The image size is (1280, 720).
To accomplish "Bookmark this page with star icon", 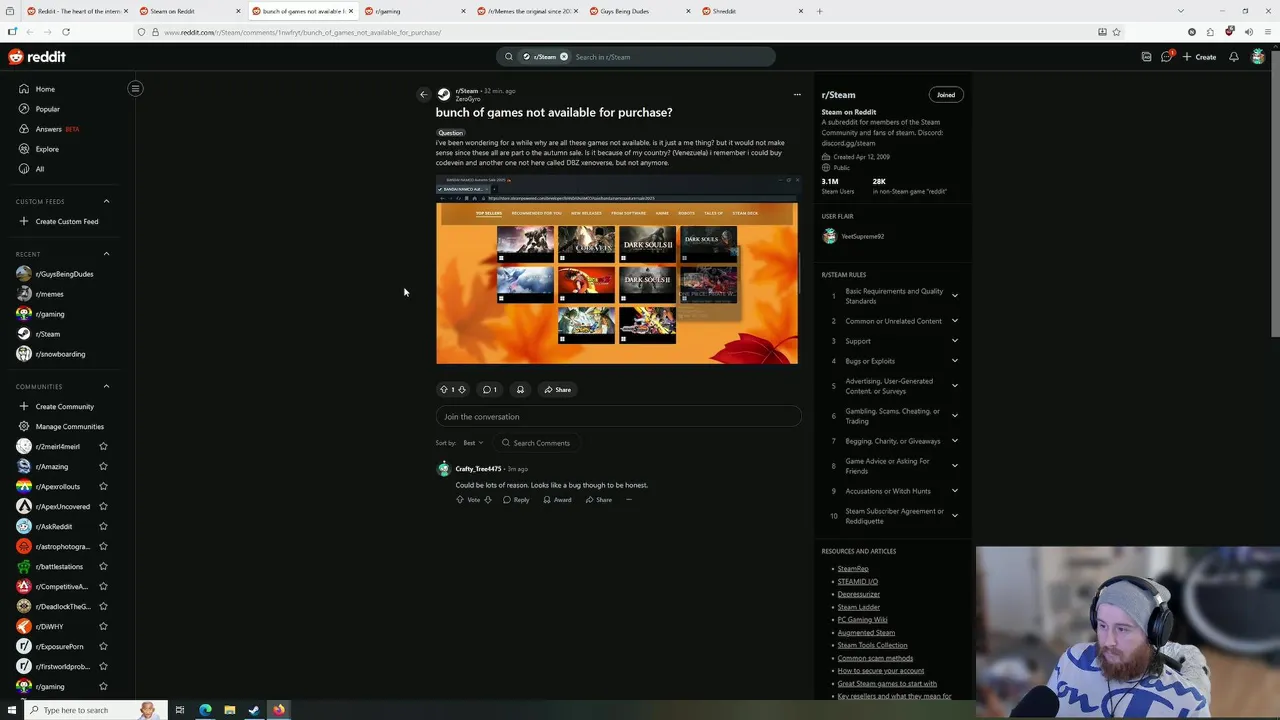I will click(x=1116, y=32).
